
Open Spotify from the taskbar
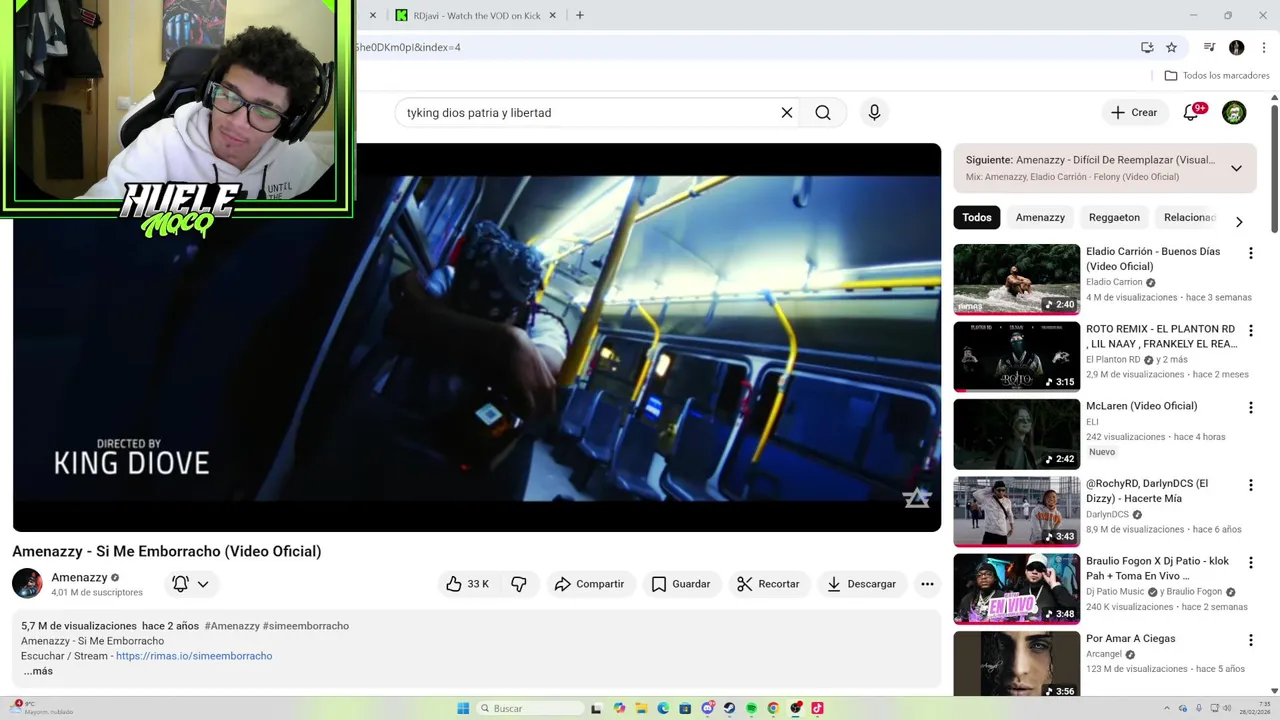point(751,708)
